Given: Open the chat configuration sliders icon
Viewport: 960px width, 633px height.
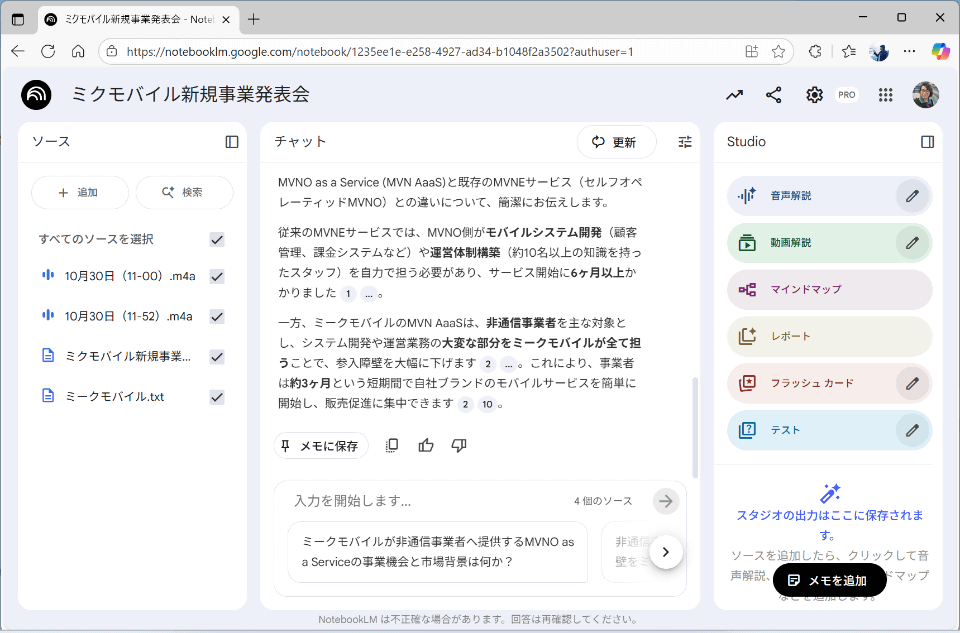Looking at the screenshot, I should pos(685,142).
